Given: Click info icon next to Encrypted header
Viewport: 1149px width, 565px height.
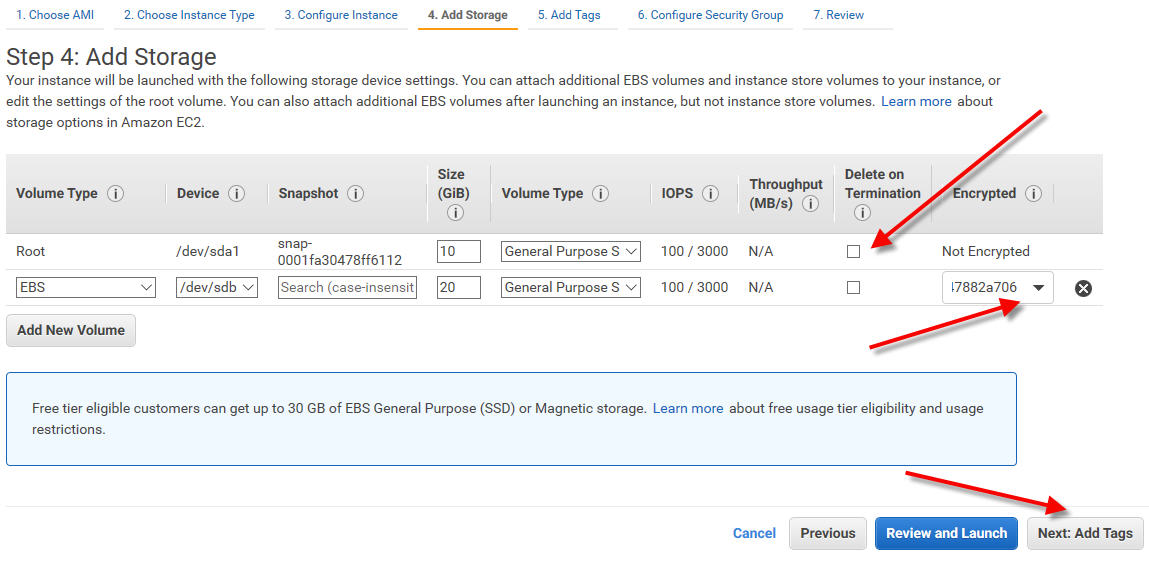Looking at the screenshot, I should point(1033,194).
